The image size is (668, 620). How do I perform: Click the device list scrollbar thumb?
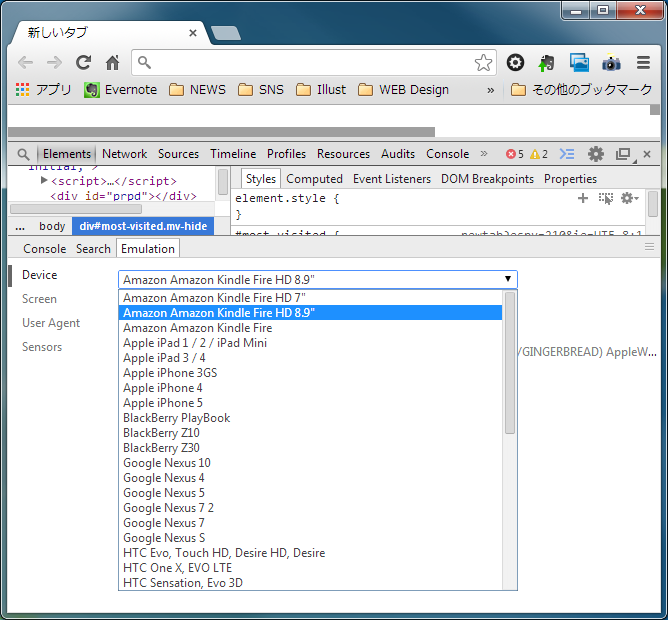[510, 363]
